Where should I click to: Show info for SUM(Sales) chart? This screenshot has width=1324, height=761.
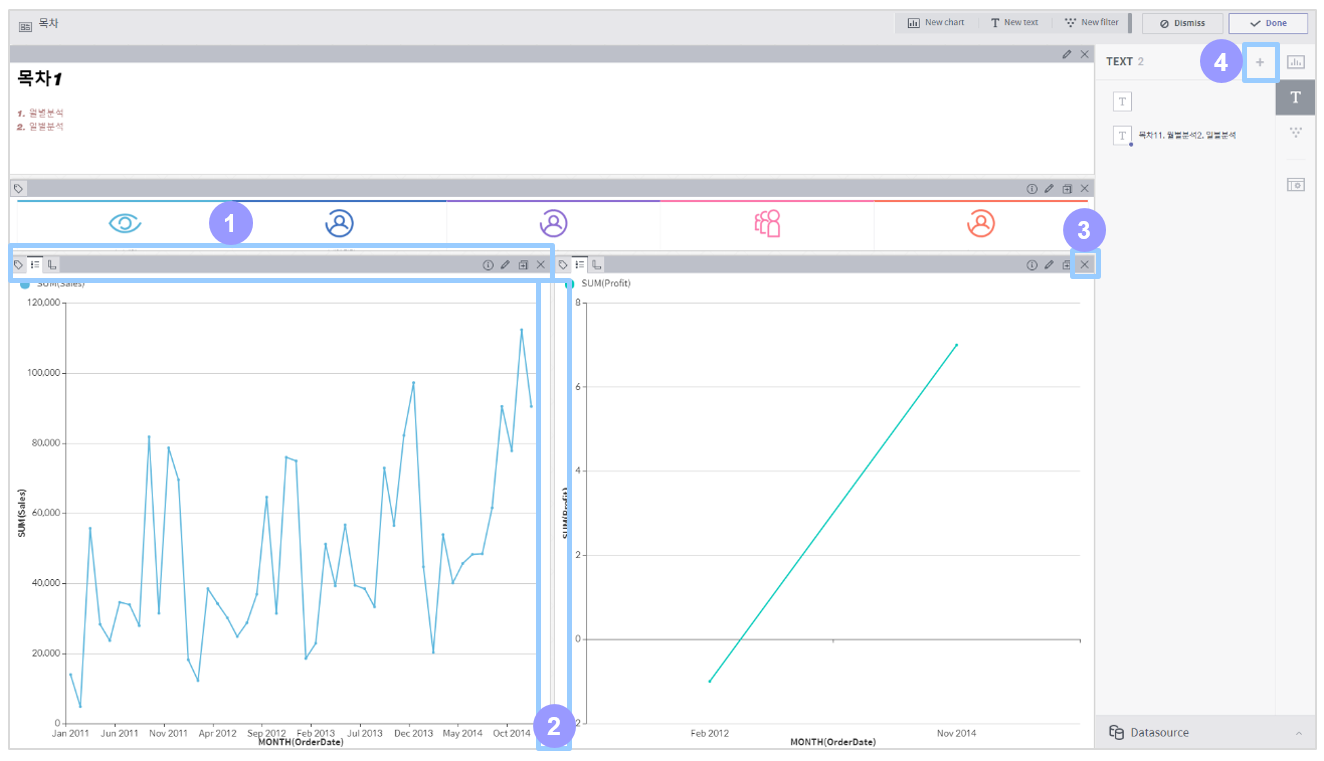tap(488, 265)
